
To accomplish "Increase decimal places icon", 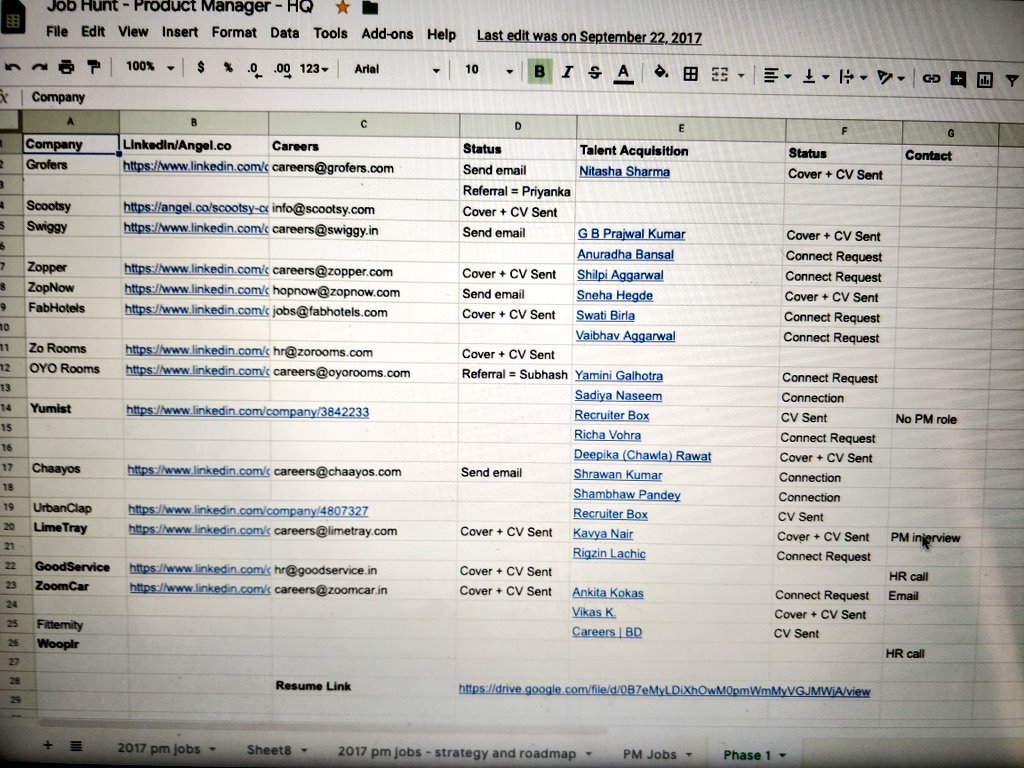I will [282, 69].
